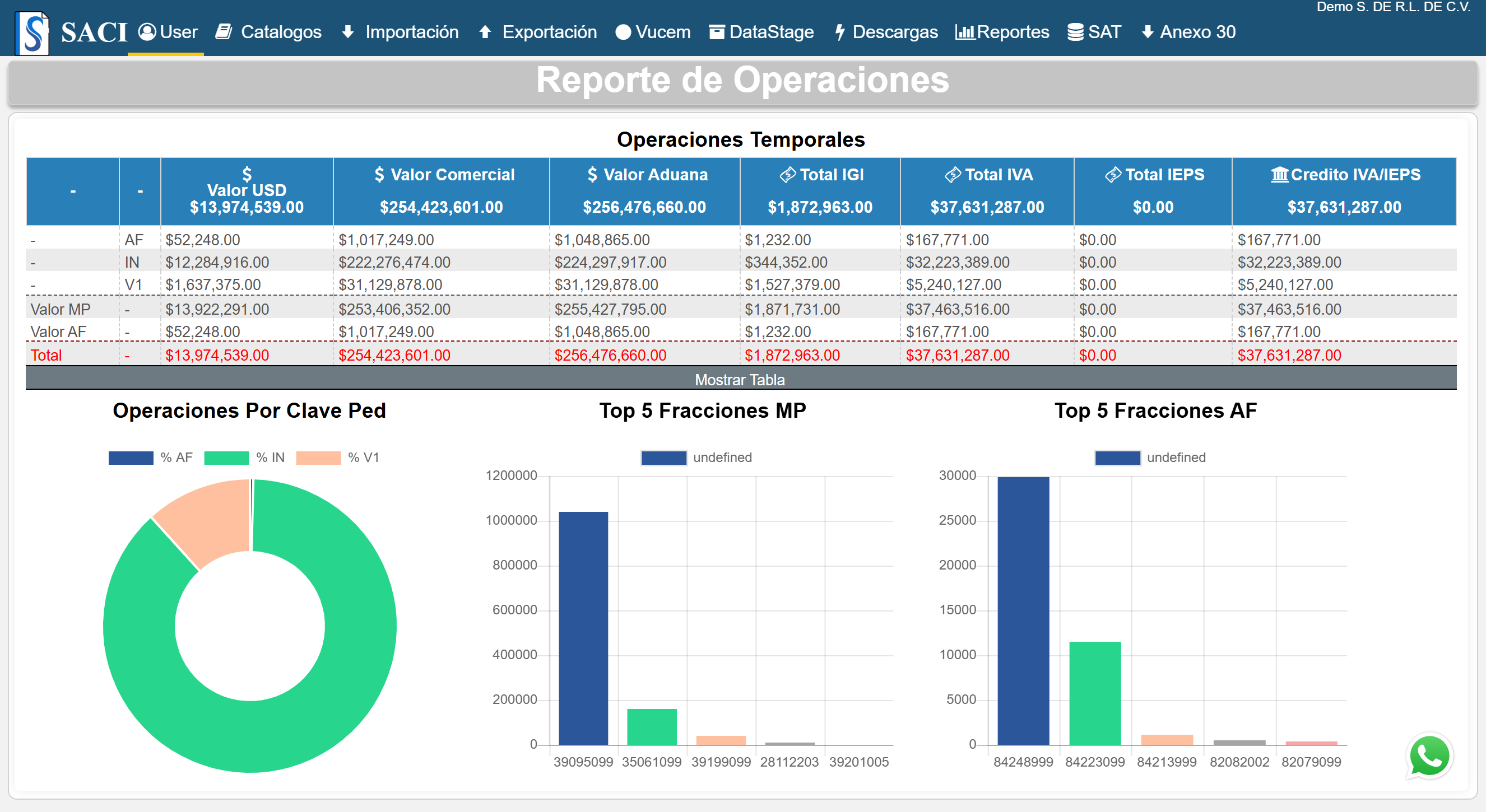This screenshot has height=812, width=1486.
Task: Click the SAT database icon
Action: point(1075,32)
